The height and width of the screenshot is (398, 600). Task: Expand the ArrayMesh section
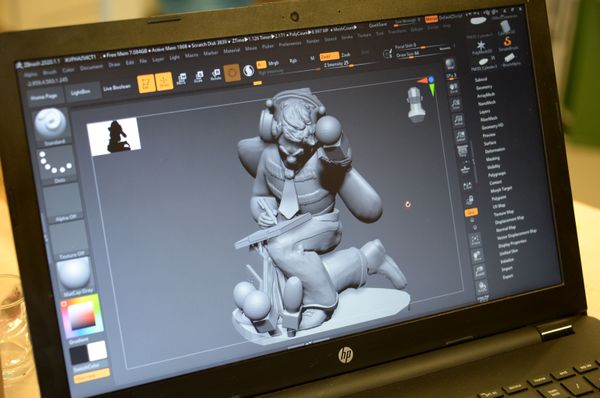pyautogui.click(x=486, y=95)
